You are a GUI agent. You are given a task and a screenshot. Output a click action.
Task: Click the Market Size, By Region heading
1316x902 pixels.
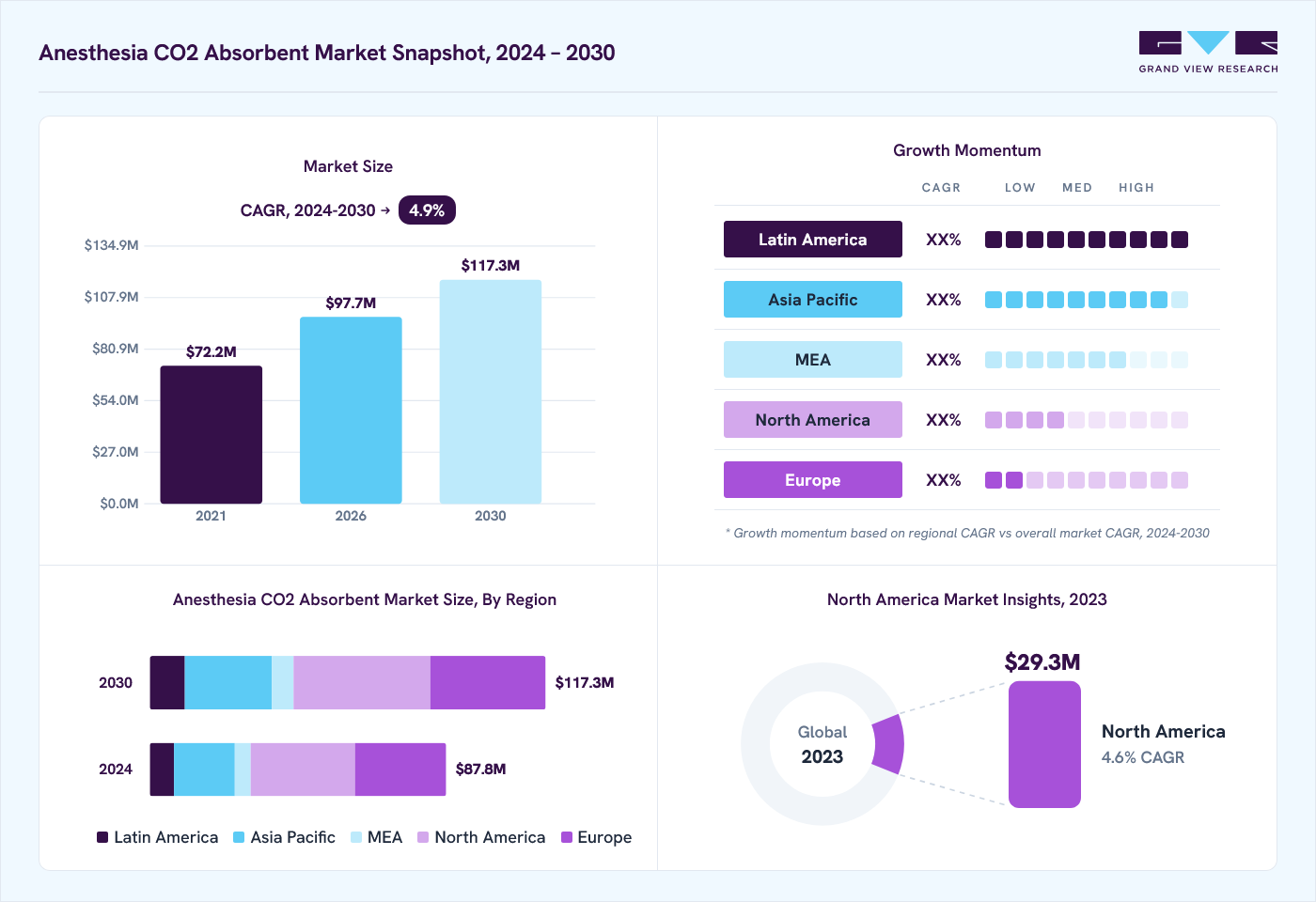click(x=365, y=599)
